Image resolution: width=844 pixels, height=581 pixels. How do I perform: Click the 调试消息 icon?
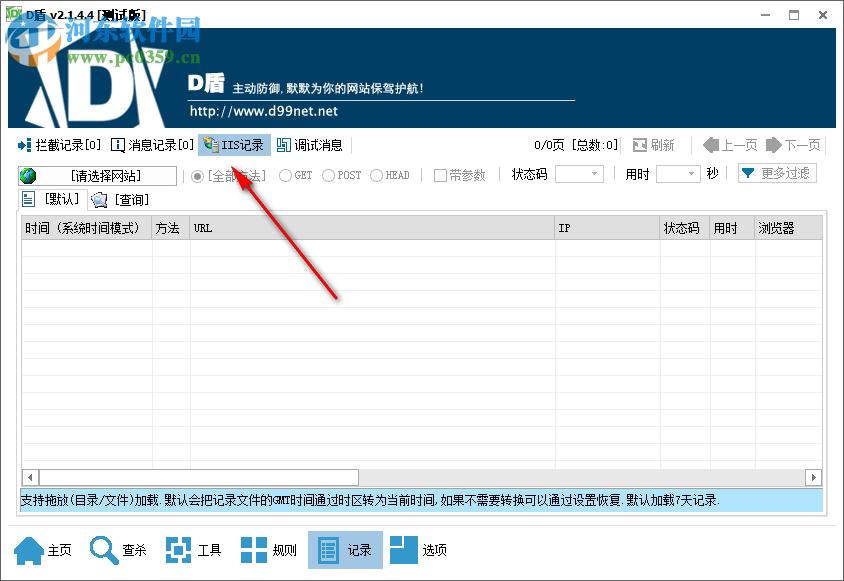[x=283, y=145]
